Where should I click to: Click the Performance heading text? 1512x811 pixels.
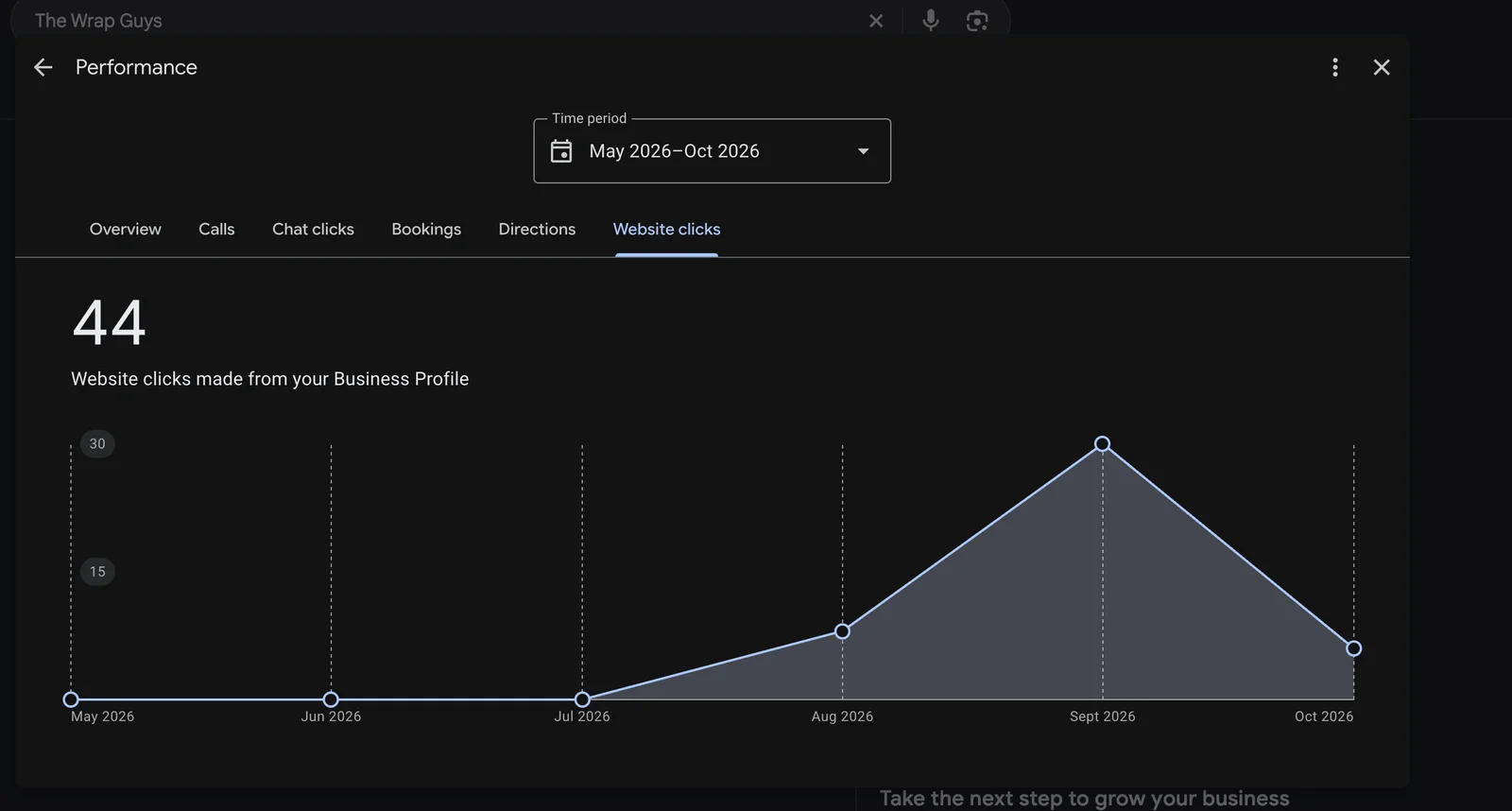tap(136, 67)
